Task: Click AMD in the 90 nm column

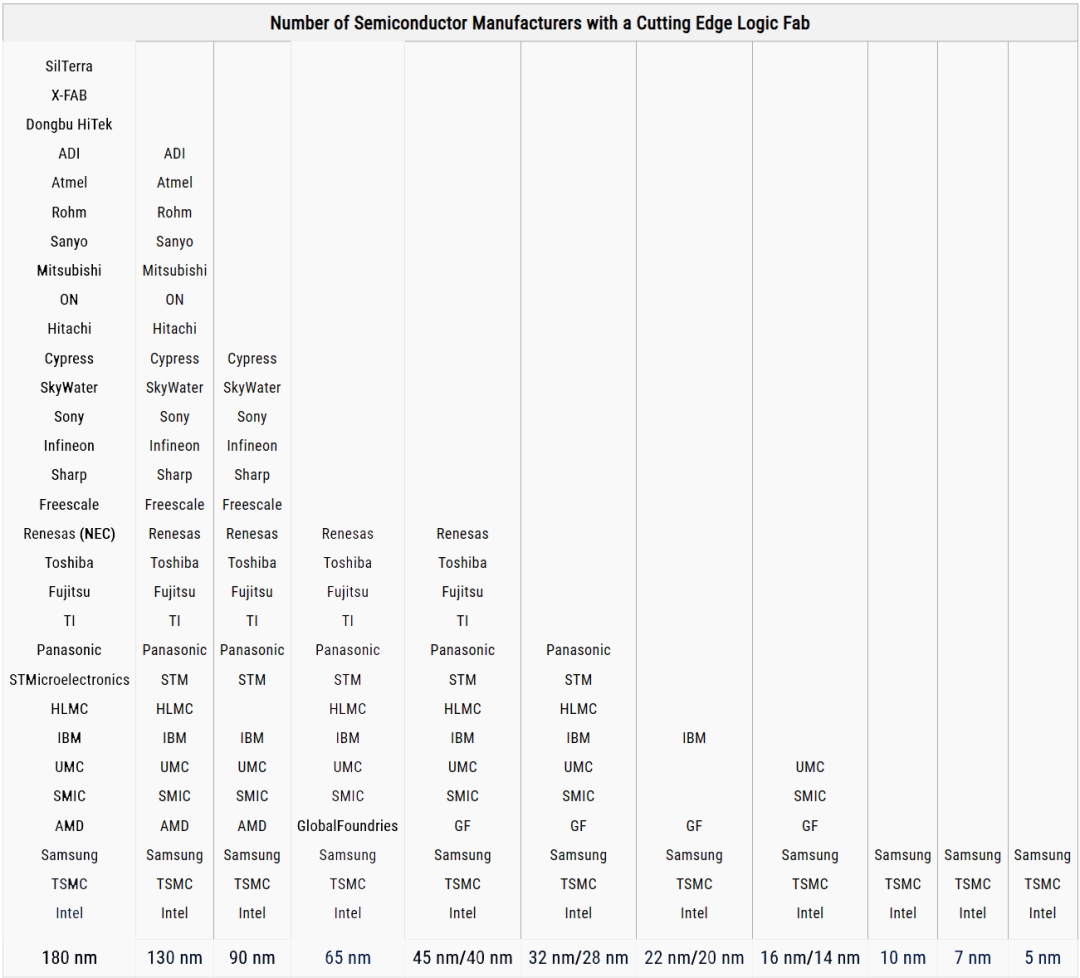Action: pyautogui.click(x=252, y=825)
